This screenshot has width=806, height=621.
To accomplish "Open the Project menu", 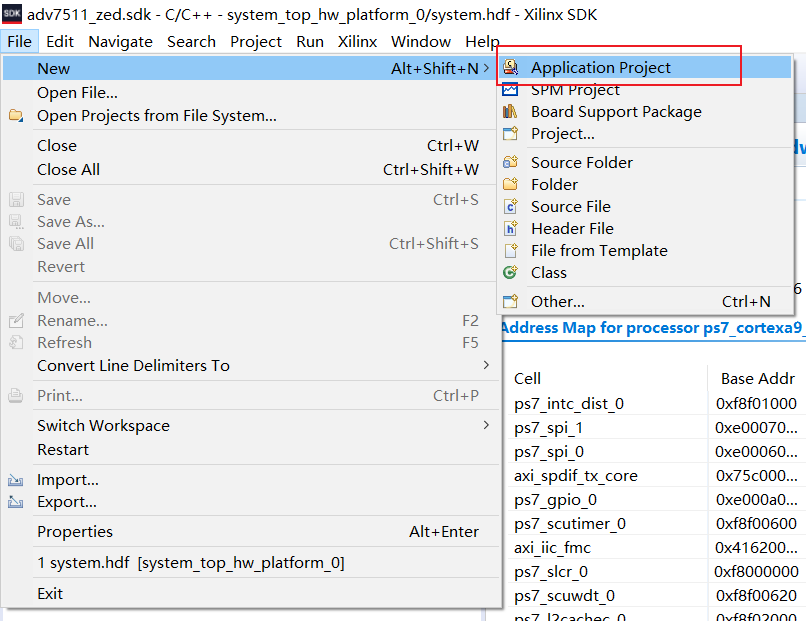I will pyautogui.click(x=256, y=41).
